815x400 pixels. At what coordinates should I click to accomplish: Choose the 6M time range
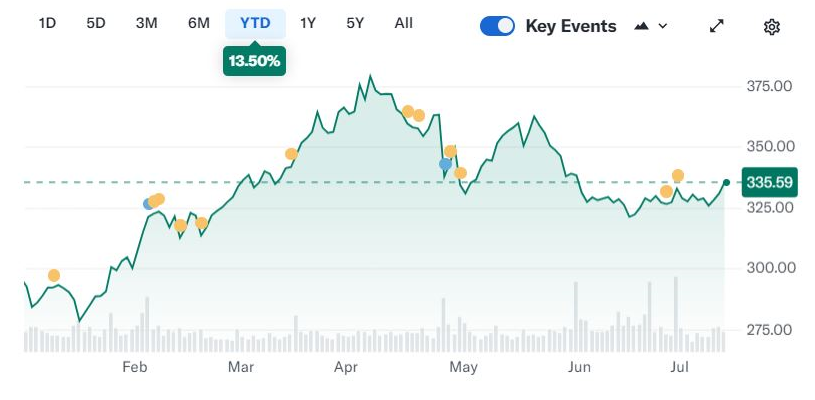click(198, 23)
